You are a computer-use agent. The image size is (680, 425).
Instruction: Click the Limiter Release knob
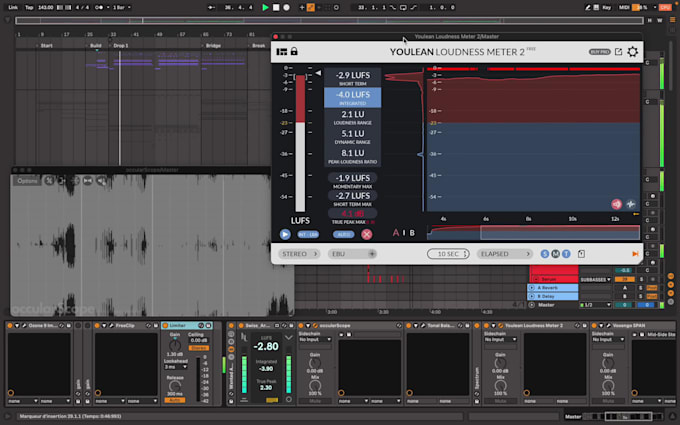point(175,386)
